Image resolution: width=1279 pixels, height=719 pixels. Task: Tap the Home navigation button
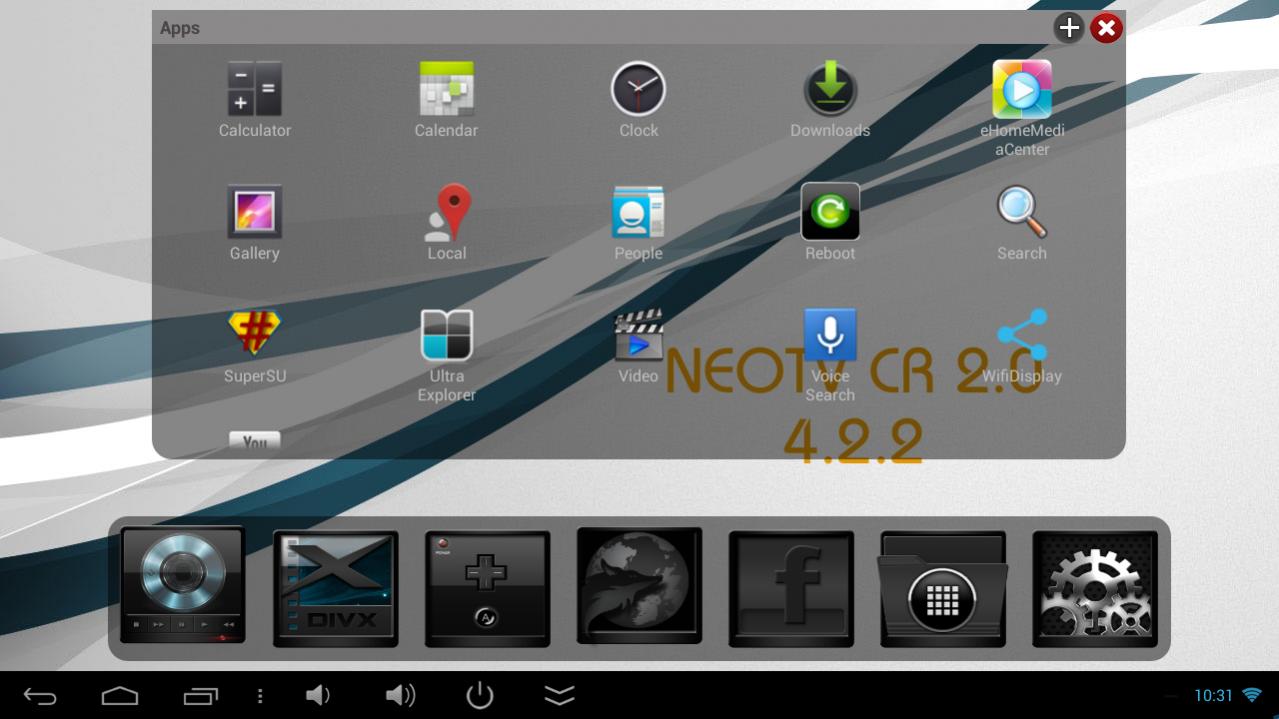120,695
